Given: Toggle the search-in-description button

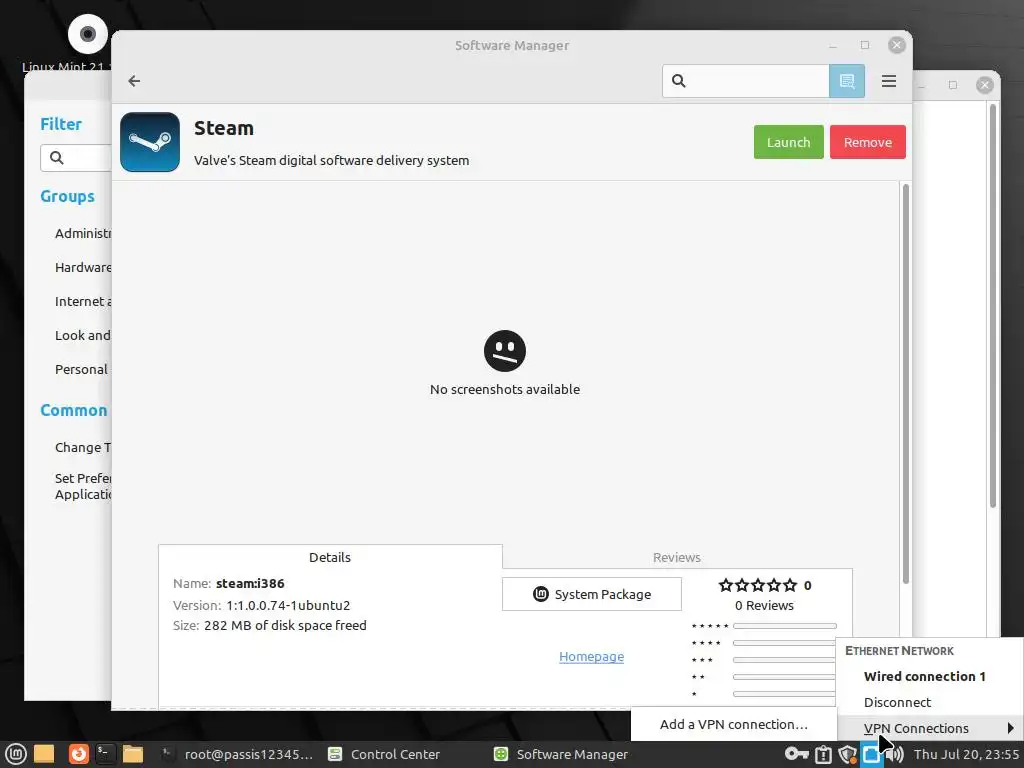Looking at the screenshot, I should (846, 81).
